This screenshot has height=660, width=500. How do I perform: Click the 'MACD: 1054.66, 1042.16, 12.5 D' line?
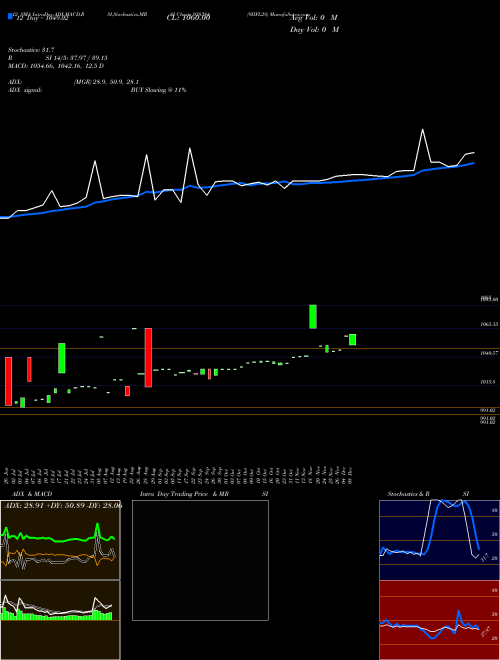(56, 66)
